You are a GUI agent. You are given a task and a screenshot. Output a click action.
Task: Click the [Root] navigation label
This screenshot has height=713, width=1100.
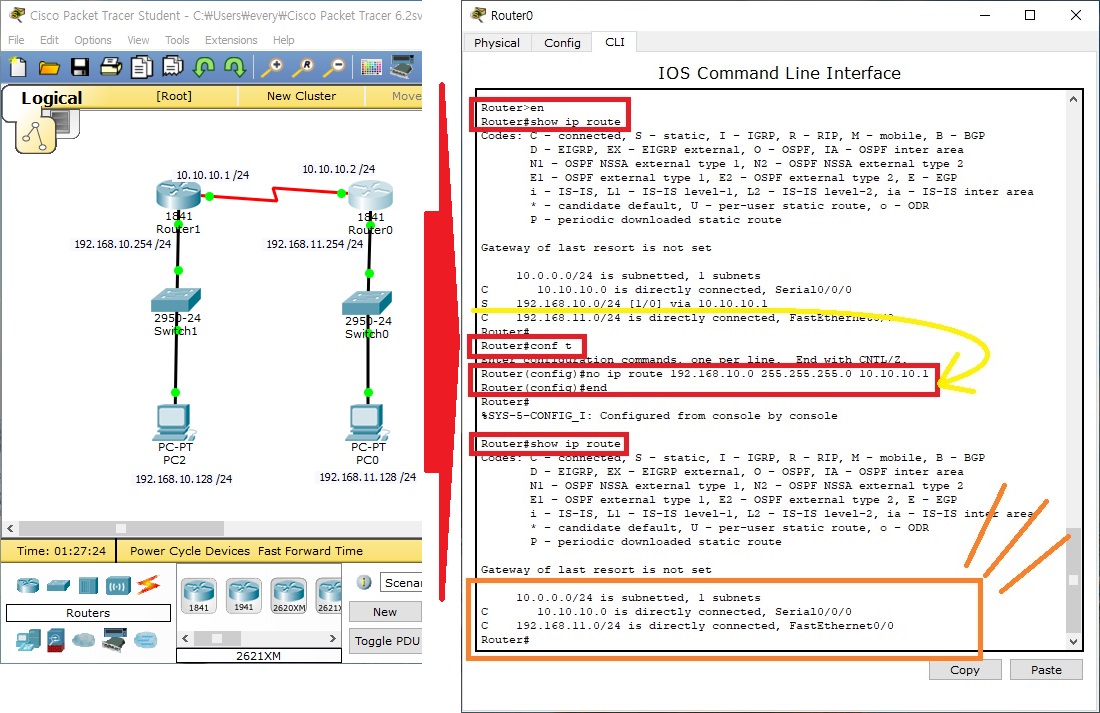coord(174,96)
